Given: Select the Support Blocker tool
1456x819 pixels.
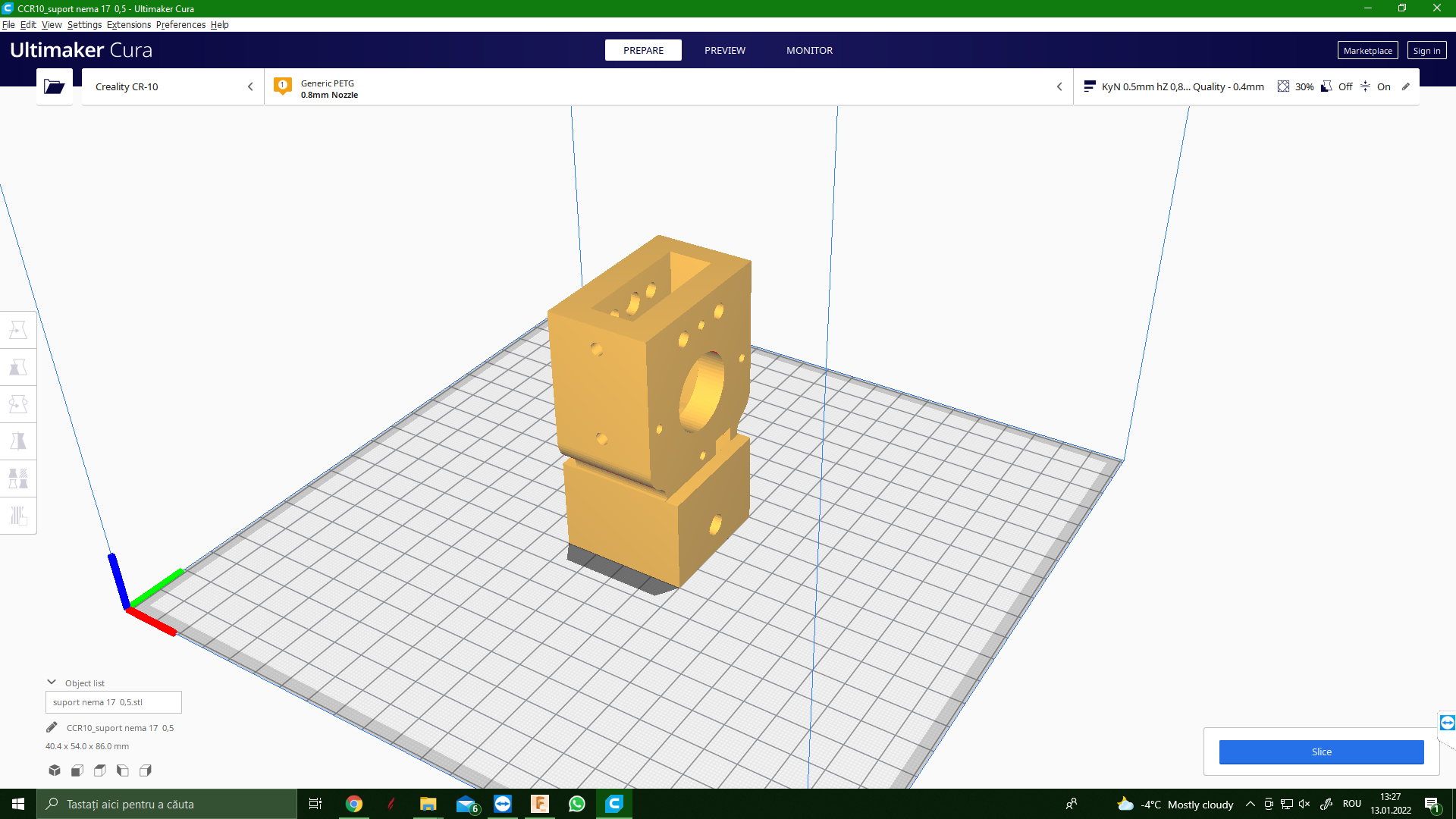Looking at the screenshot, I should [x=18, y=516].
